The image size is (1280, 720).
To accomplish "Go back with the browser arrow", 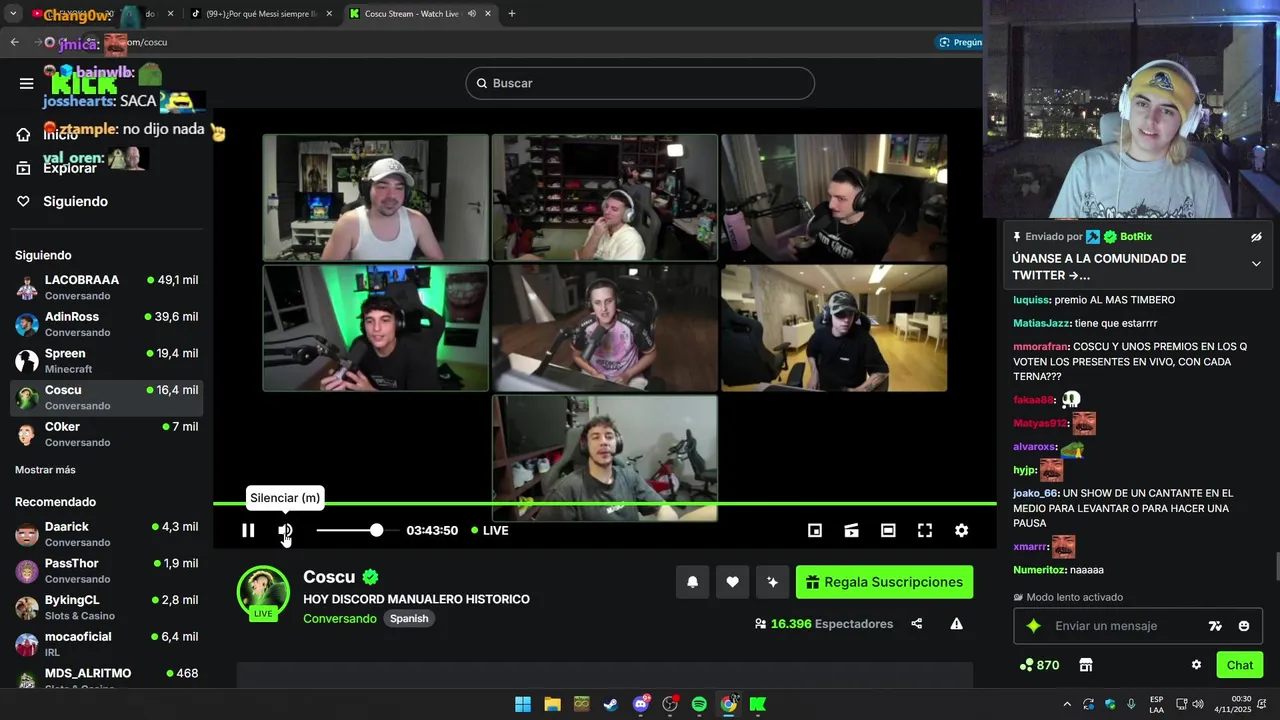I will click(14, 42).
